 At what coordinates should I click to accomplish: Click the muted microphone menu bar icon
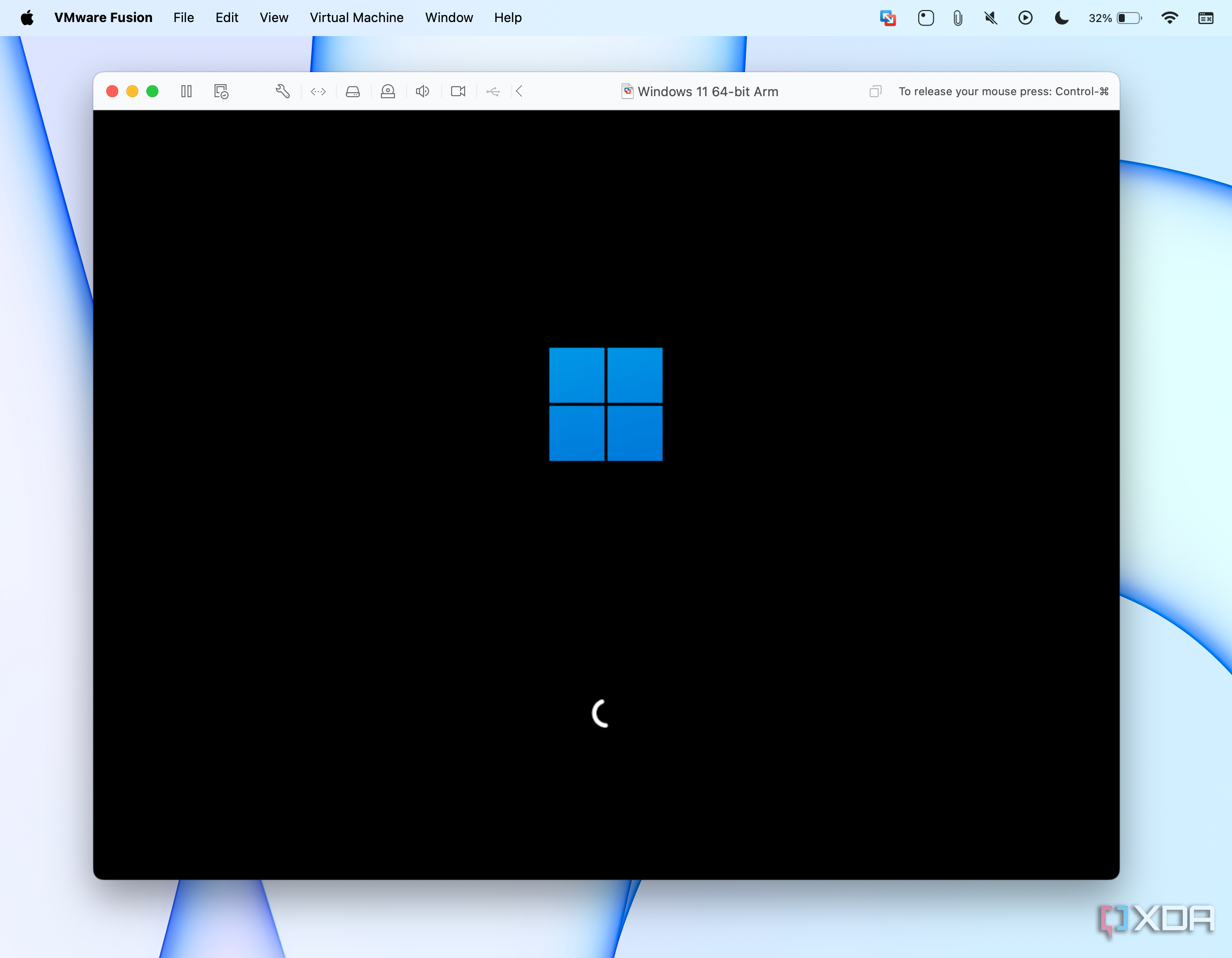click(991, 18)
